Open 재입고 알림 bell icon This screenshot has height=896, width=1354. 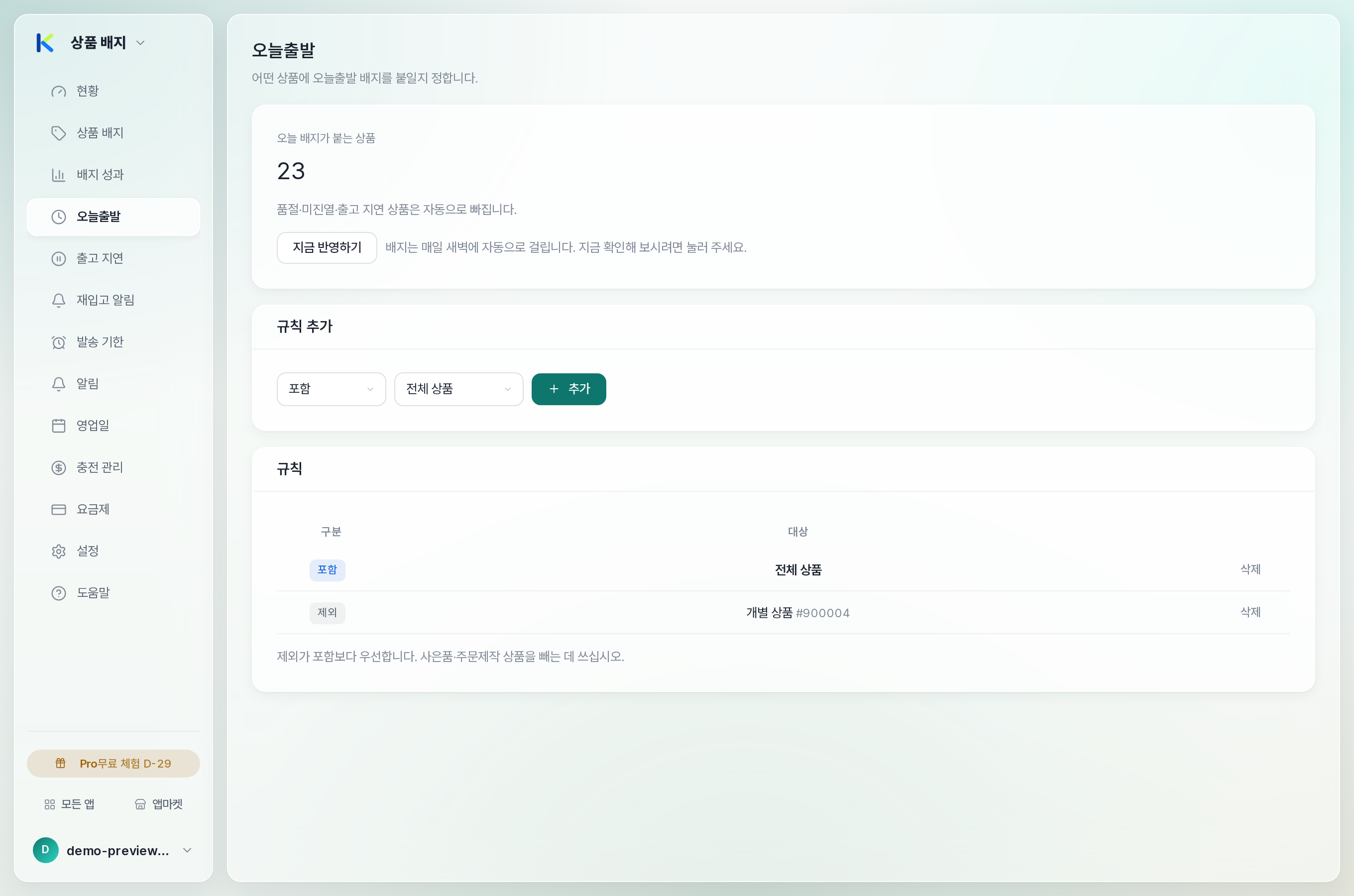[x=58, y=300]
